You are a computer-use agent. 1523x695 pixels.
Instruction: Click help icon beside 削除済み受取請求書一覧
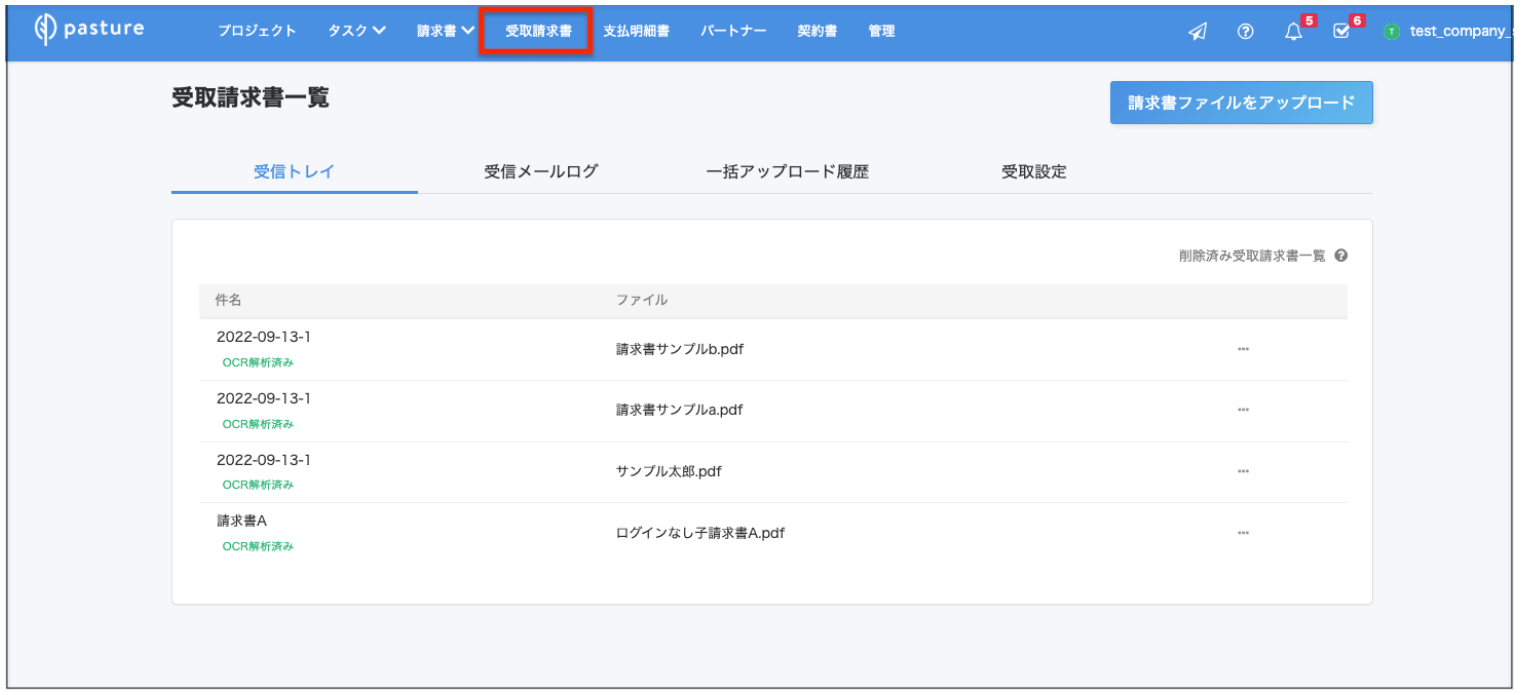pos(1341,256)
